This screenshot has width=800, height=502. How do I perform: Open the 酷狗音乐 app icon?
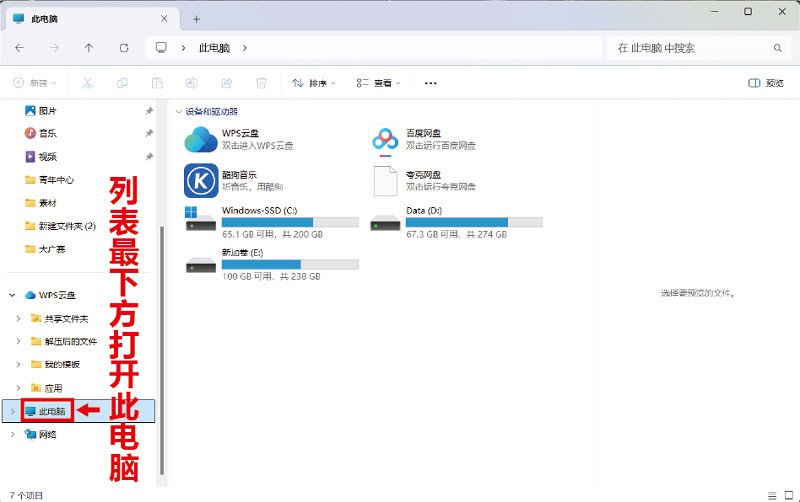[x=200, y=181]
